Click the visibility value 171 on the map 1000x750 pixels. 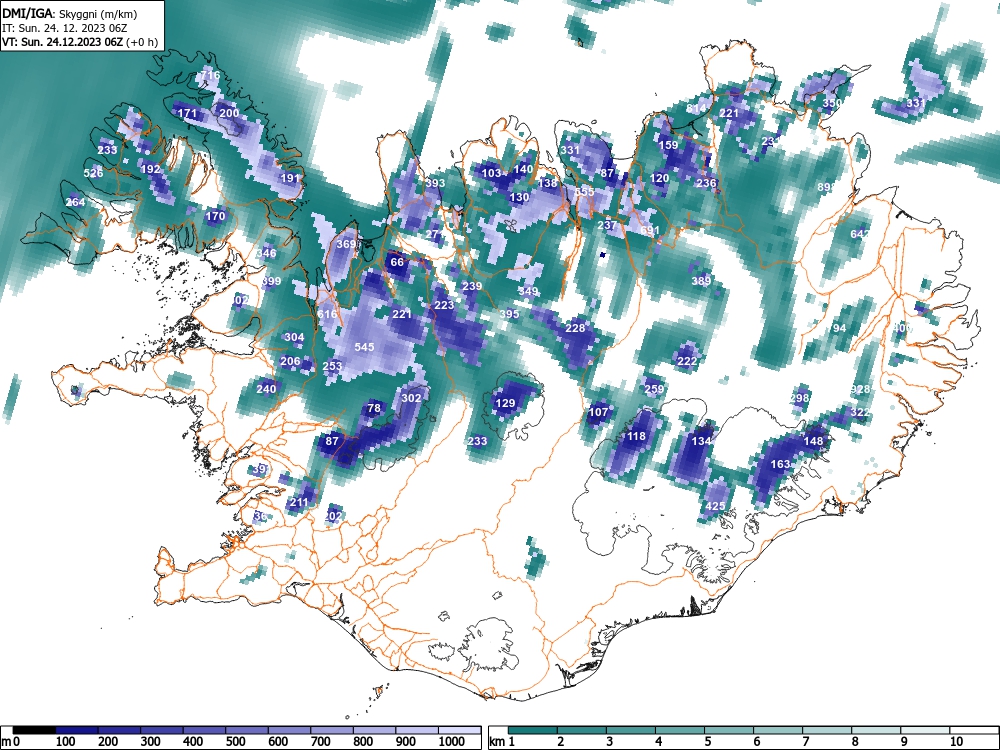tap(188, 114)
